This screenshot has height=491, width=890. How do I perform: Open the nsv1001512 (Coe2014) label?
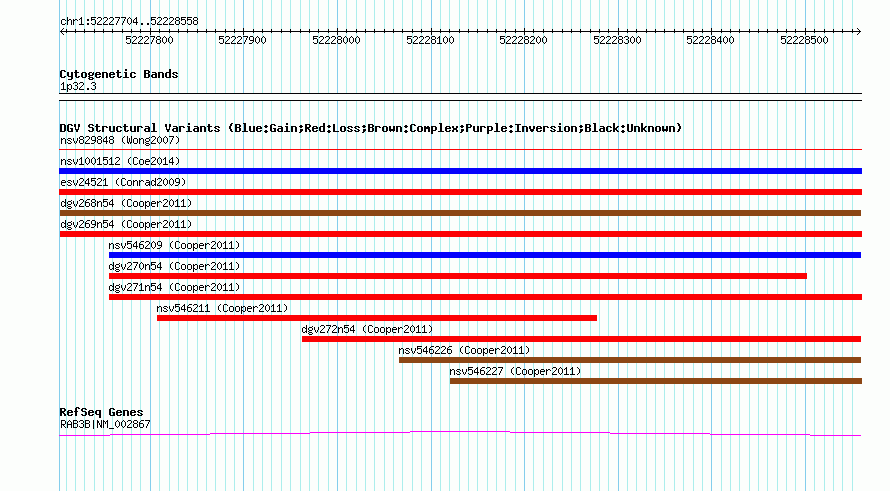[x=120, y=161]
